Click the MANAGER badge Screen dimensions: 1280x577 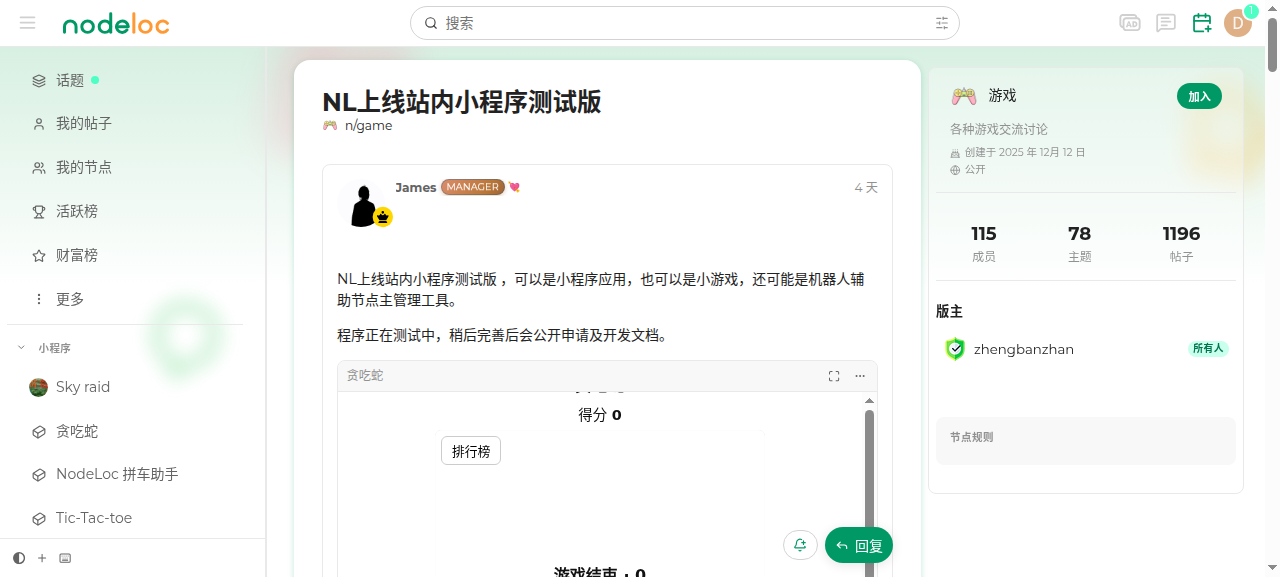pos(472,187)
